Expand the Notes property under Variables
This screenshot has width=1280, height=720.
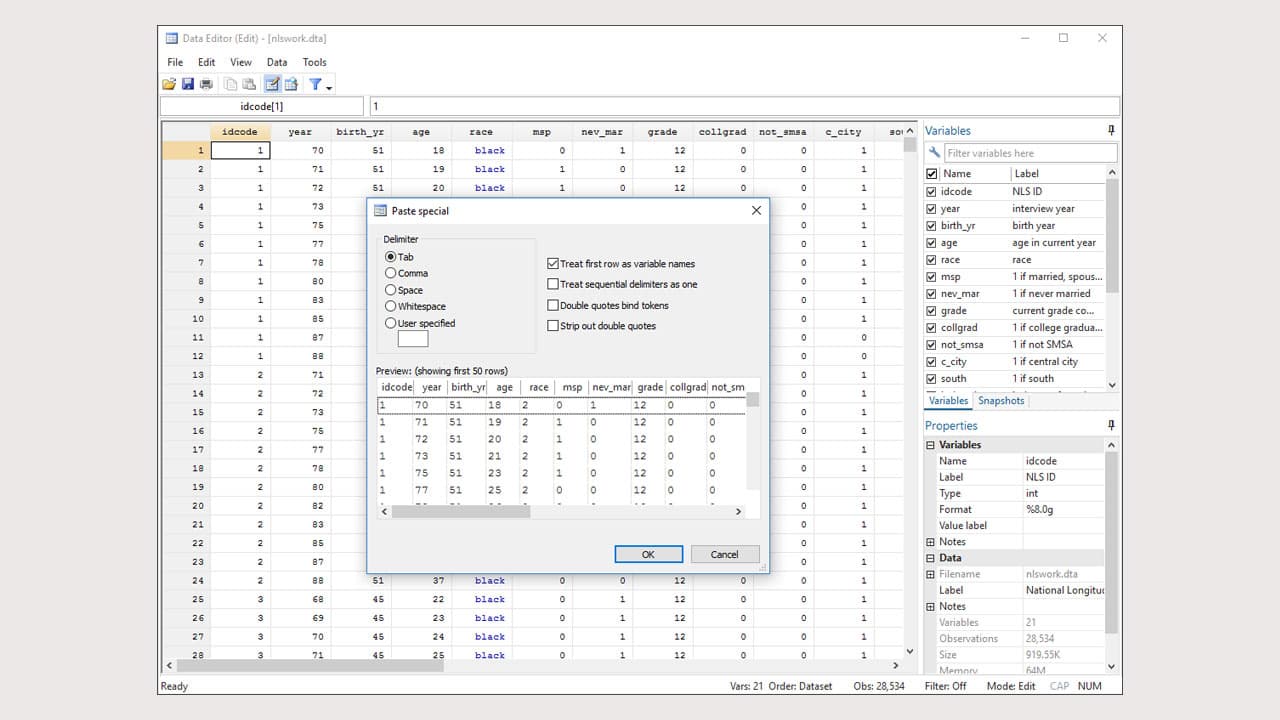pyautogui.click(x=931, y=541)
